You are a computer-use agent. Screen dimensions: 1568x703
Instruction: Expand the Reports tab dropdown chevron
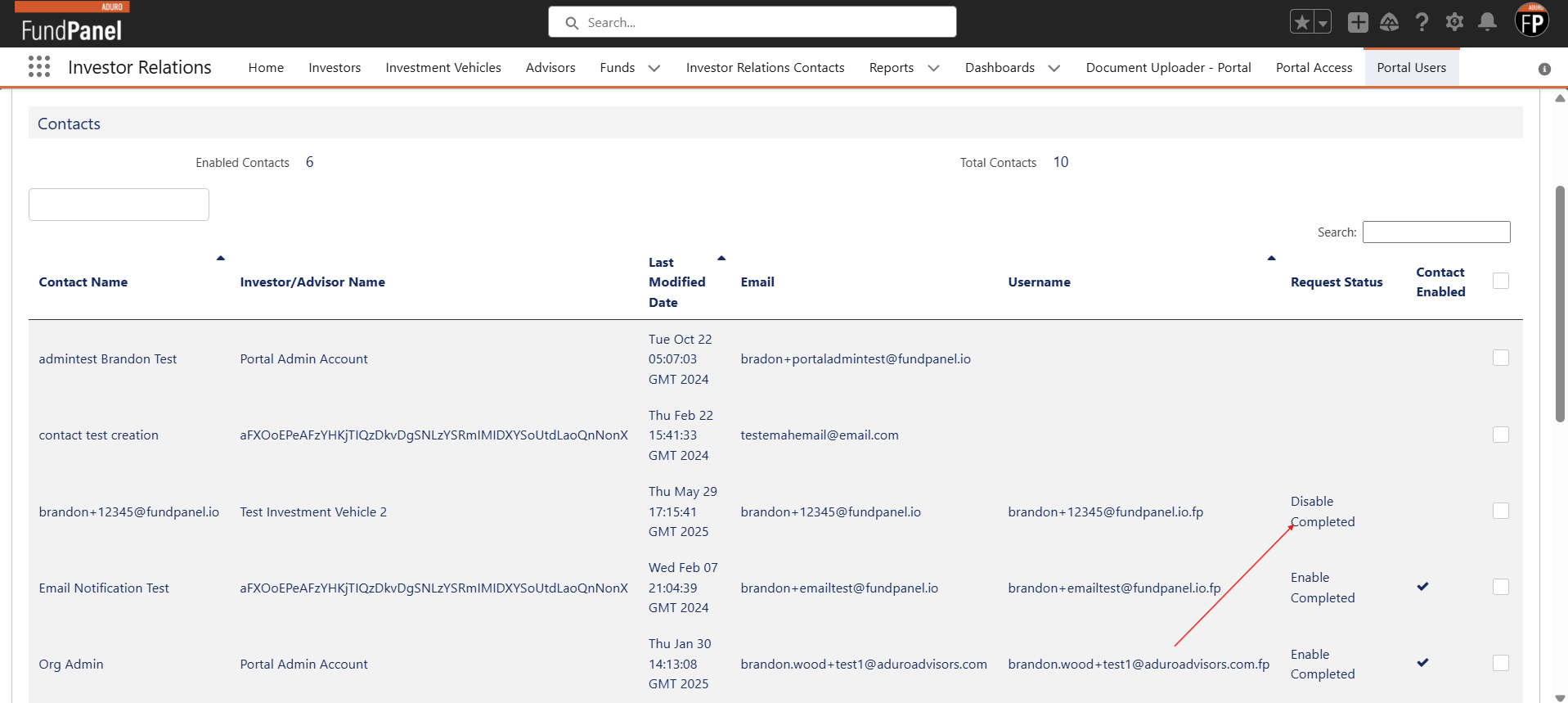933,68
